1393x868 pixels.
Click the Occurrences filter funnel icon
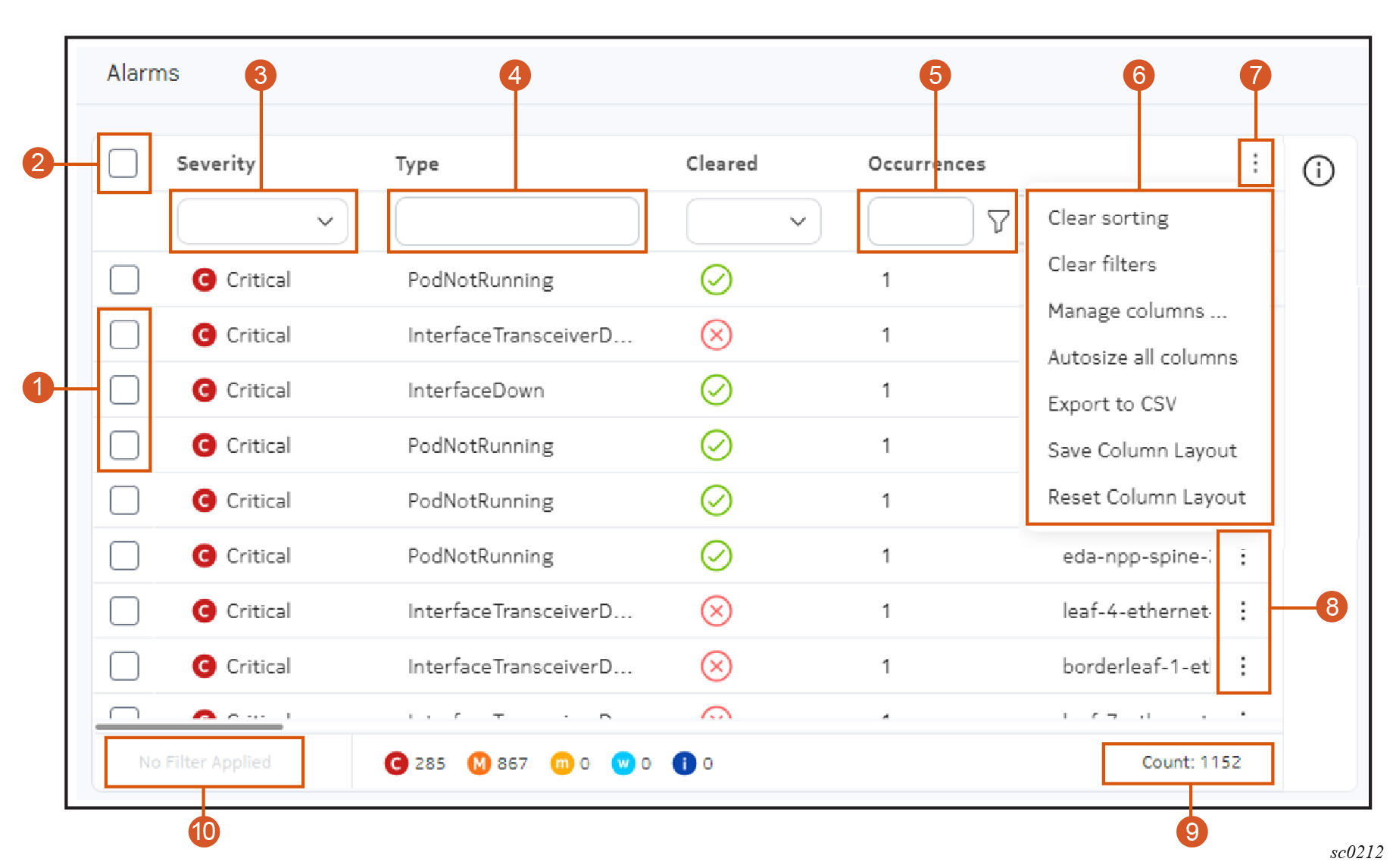click(x=998, y=221)
